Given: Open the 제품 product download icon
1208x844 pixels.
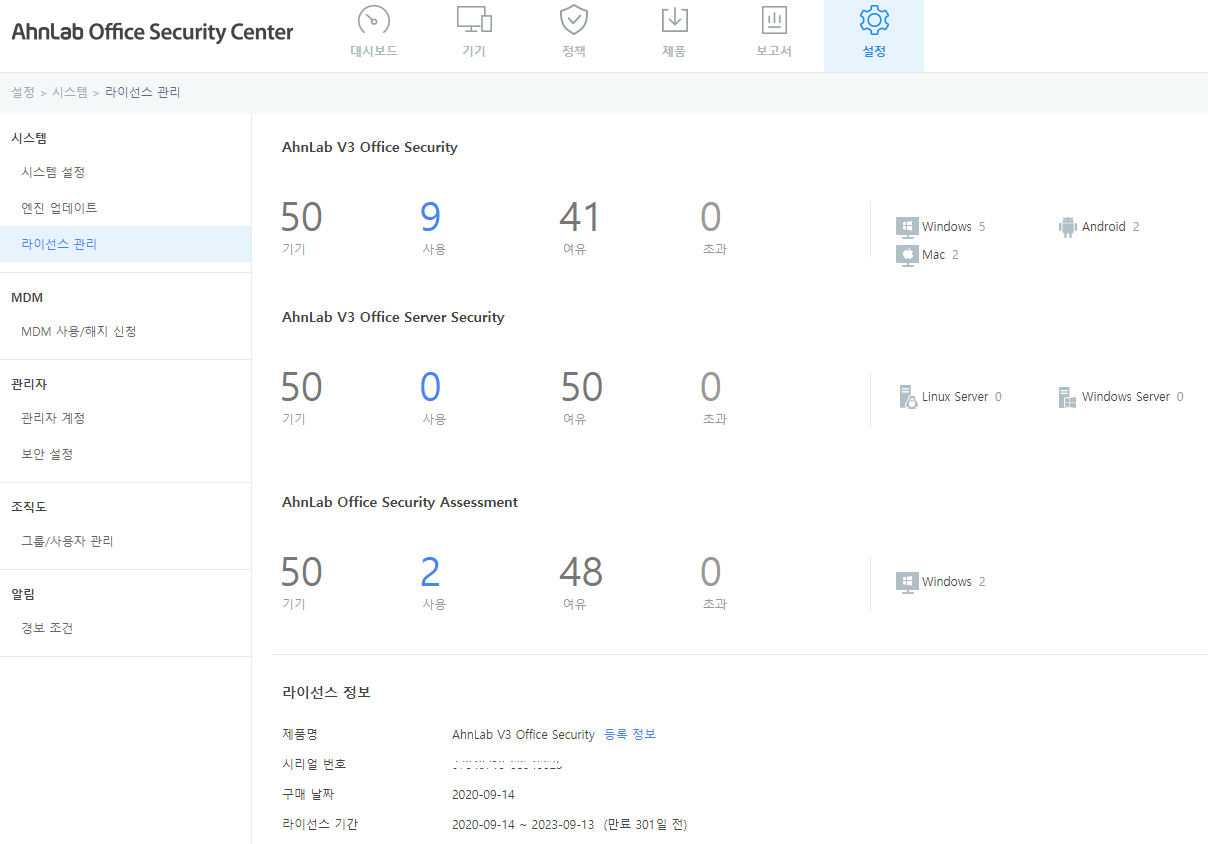Looking at the screenshot, I should point(674,20).
